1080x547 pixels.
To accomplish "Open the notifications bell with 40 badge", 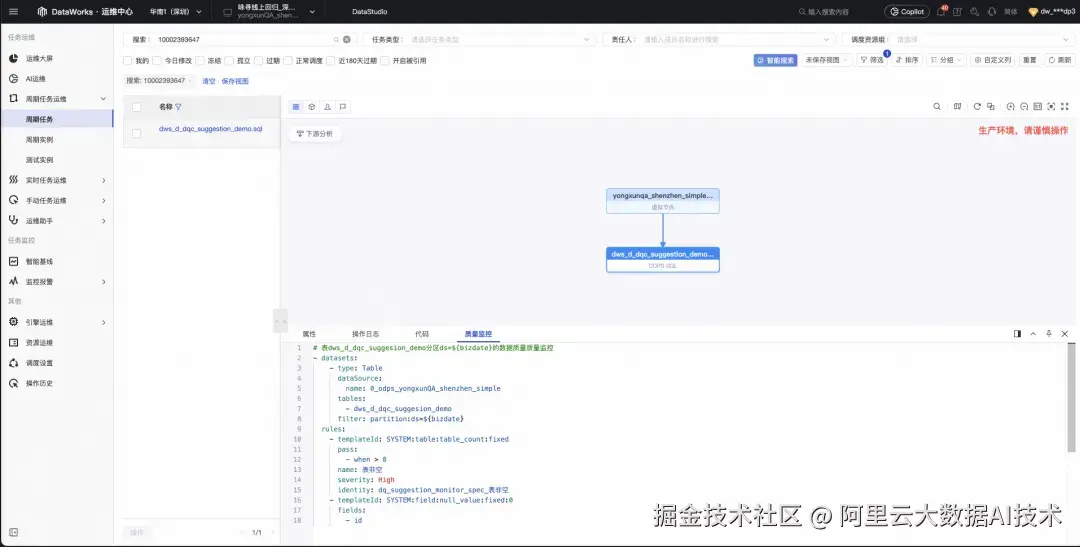I will coord(941,12).
